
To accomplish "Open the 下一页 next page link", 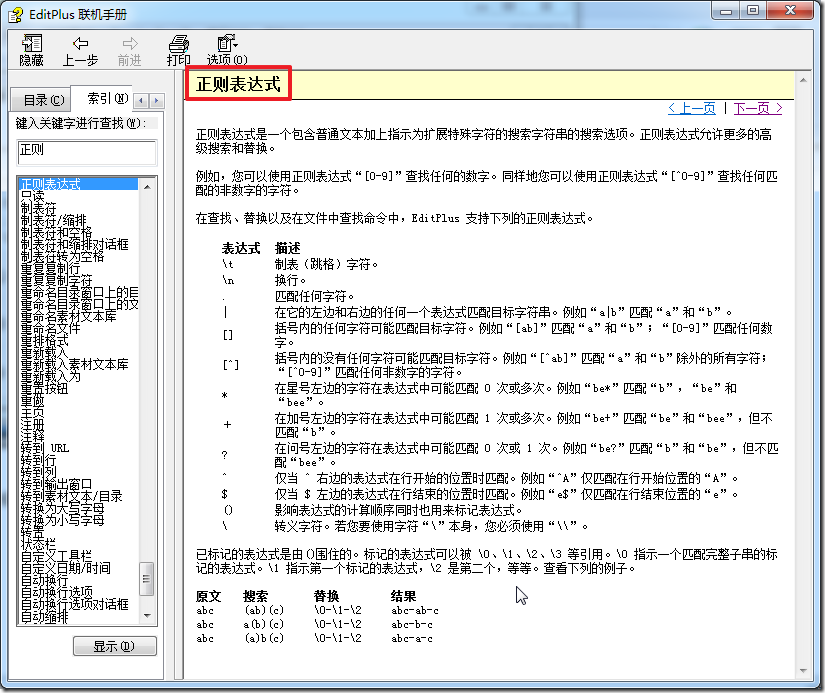I will [758, 108].
